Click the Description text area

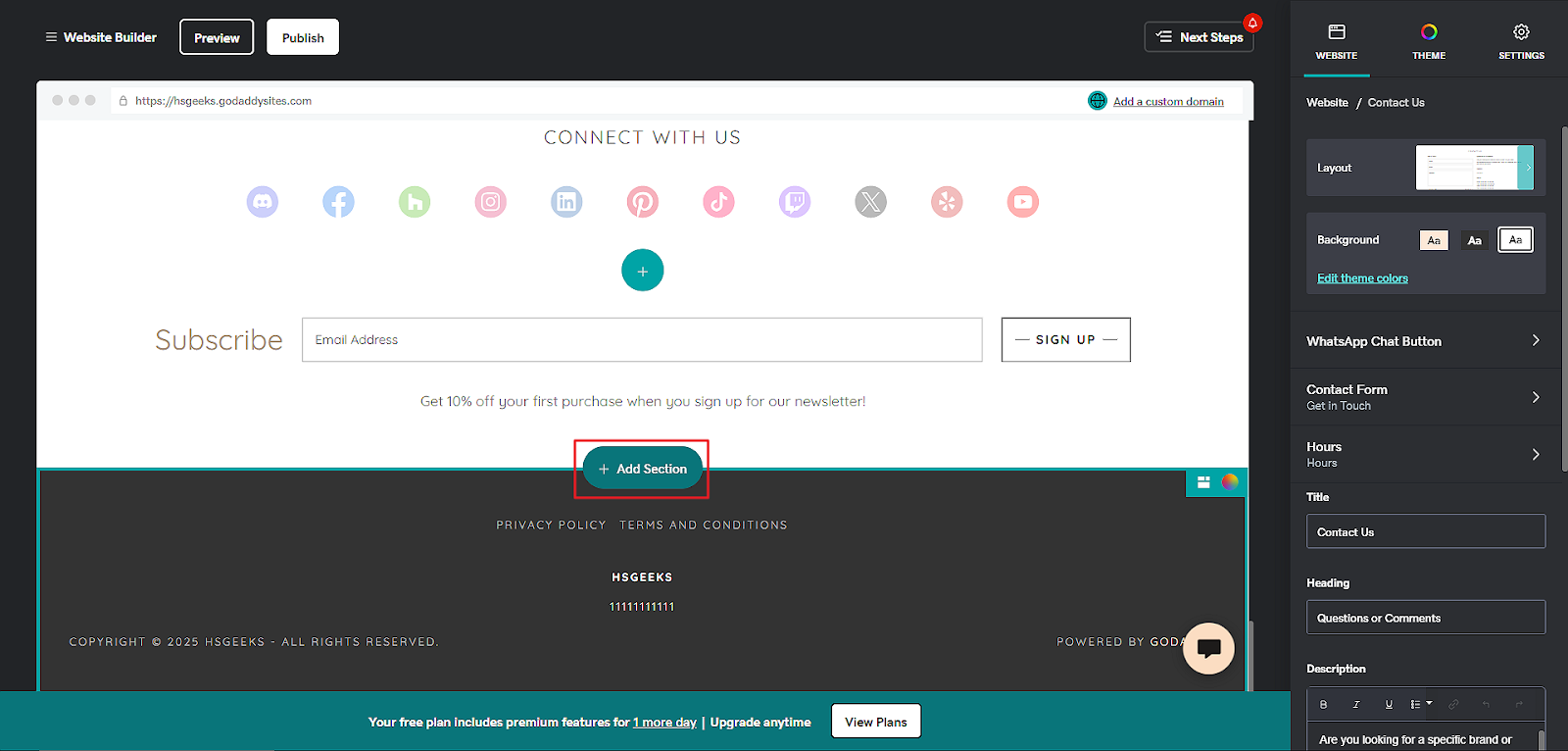coord(1426,738)
